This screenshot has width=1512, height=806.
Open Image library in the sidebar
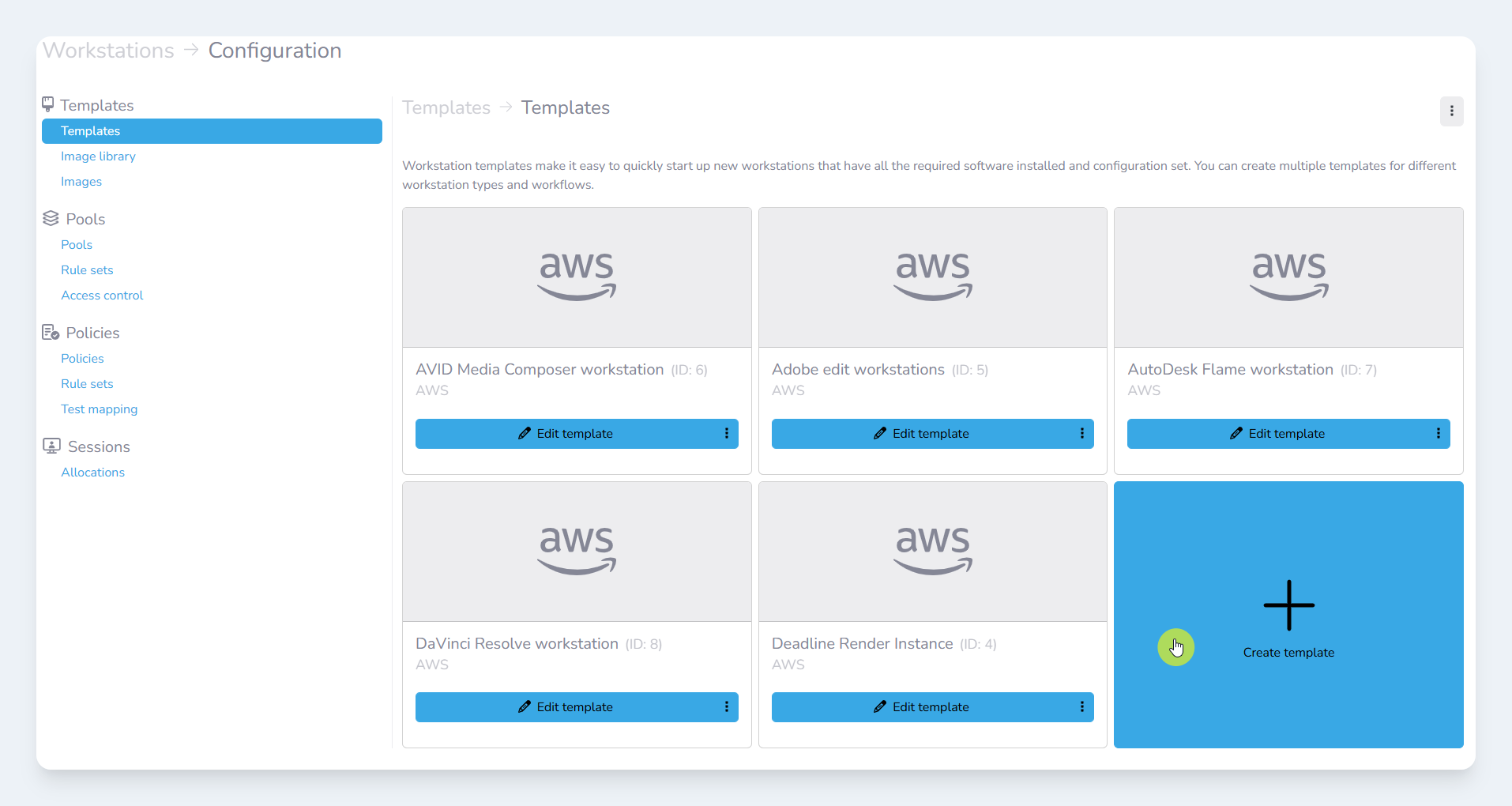[98, 156]
